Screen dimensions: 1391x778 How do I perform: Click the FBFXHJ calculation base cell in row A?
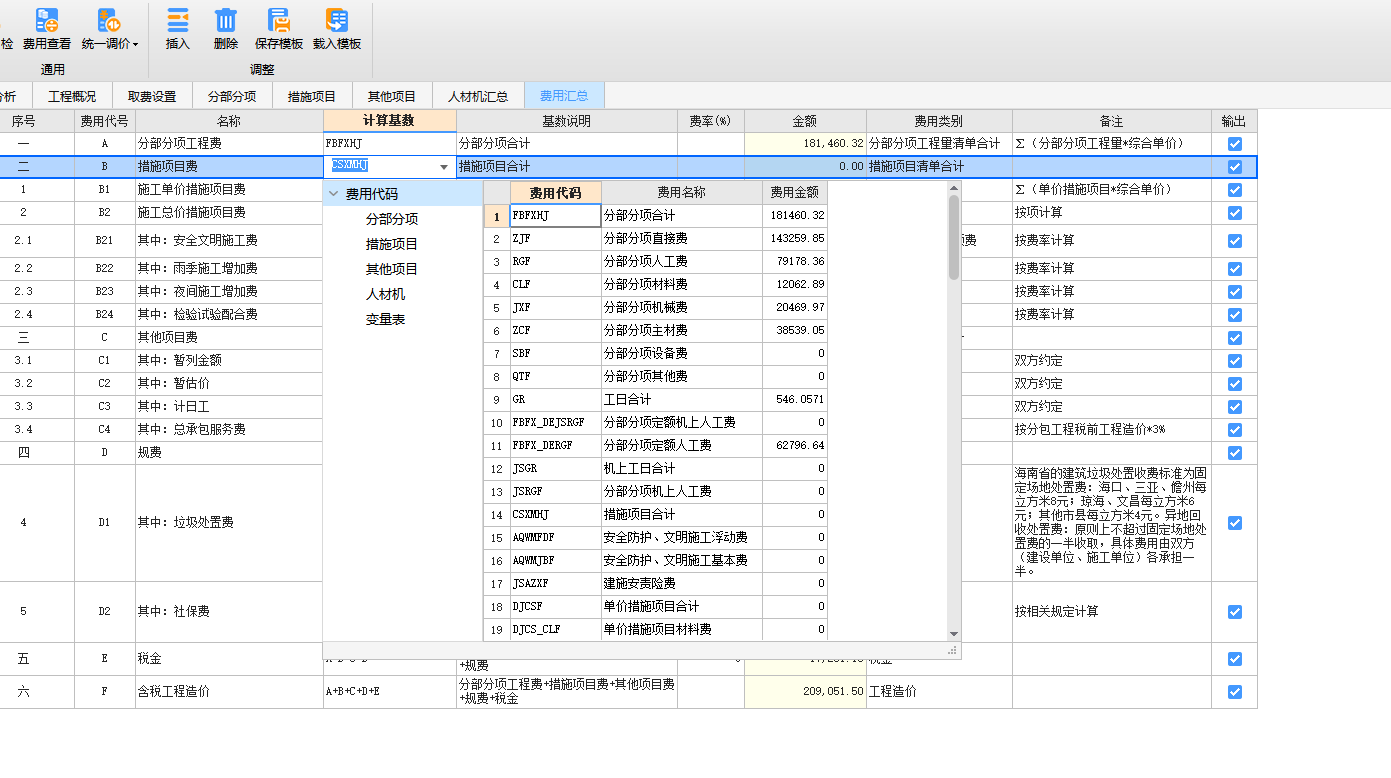coord(389,144)
